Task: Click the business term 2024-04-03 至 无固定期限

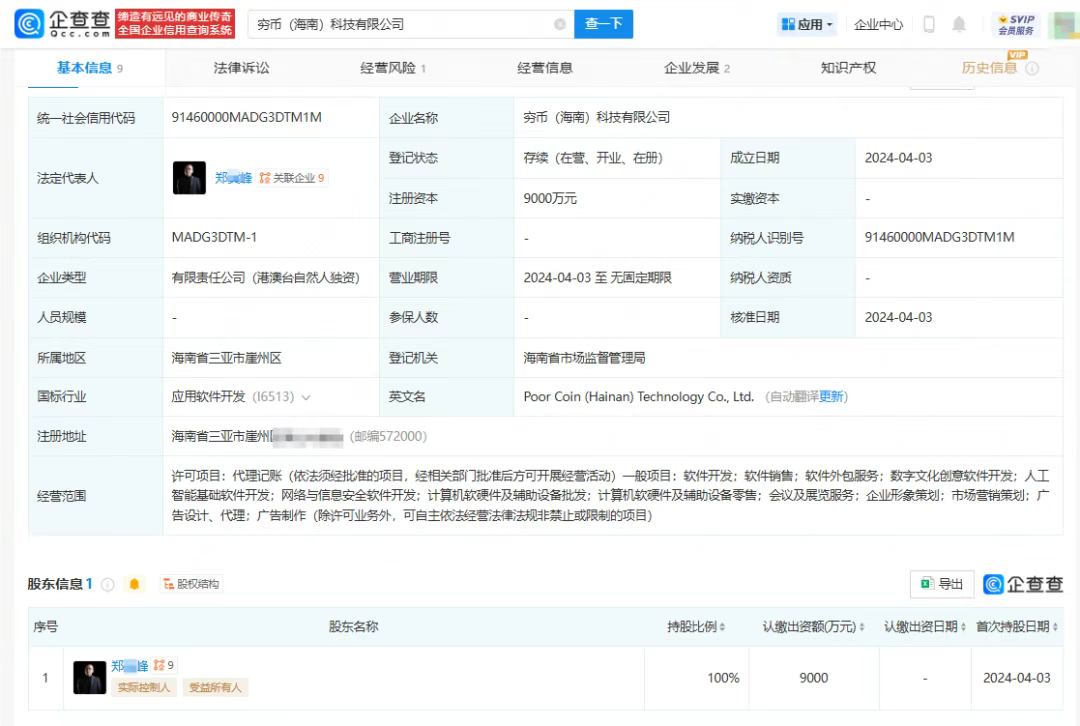Action: click(x=597, y=278)
